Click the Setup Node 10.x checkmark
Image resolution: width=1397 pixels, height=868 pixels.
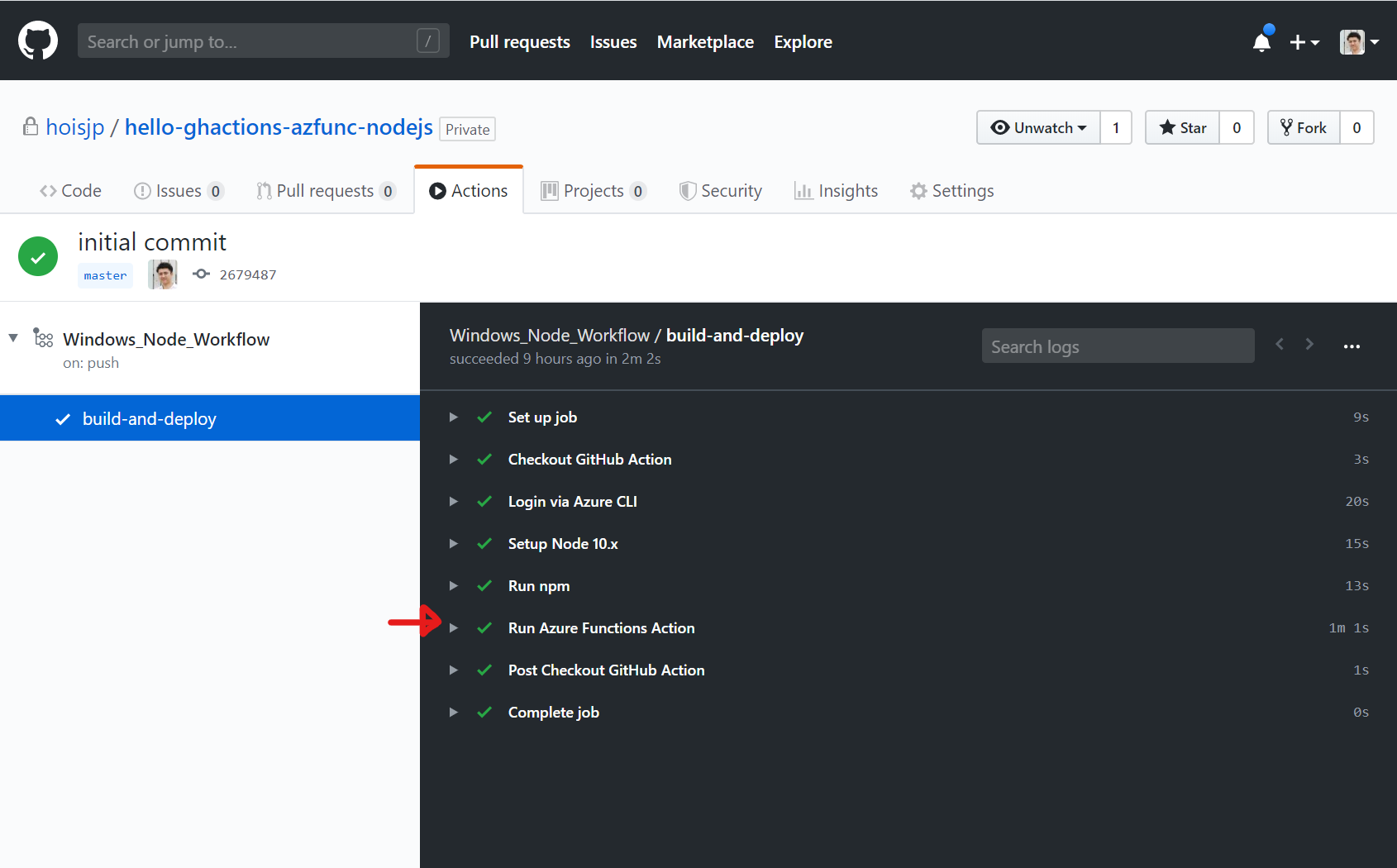click(x=484, y=544)
